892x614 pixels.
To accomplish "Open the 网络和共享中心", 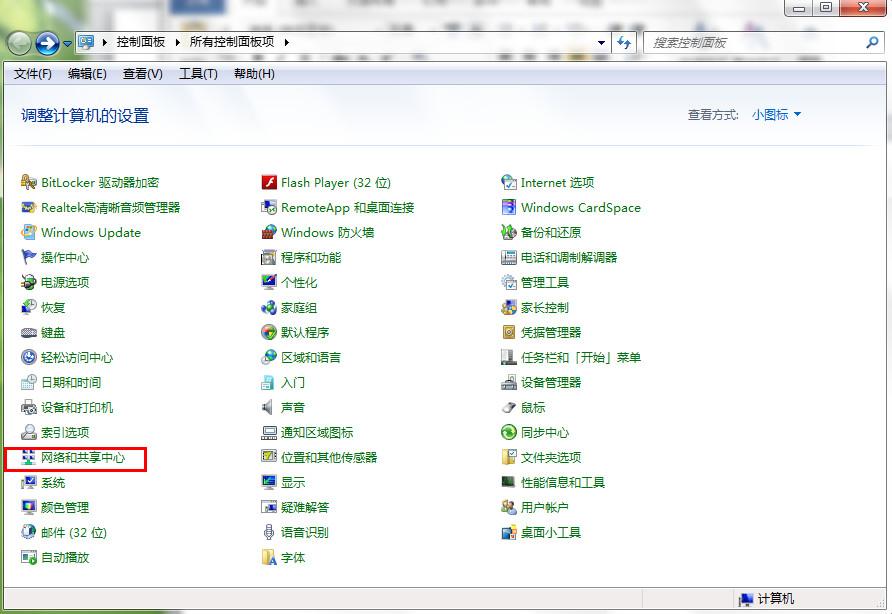I will coord(84,457).
